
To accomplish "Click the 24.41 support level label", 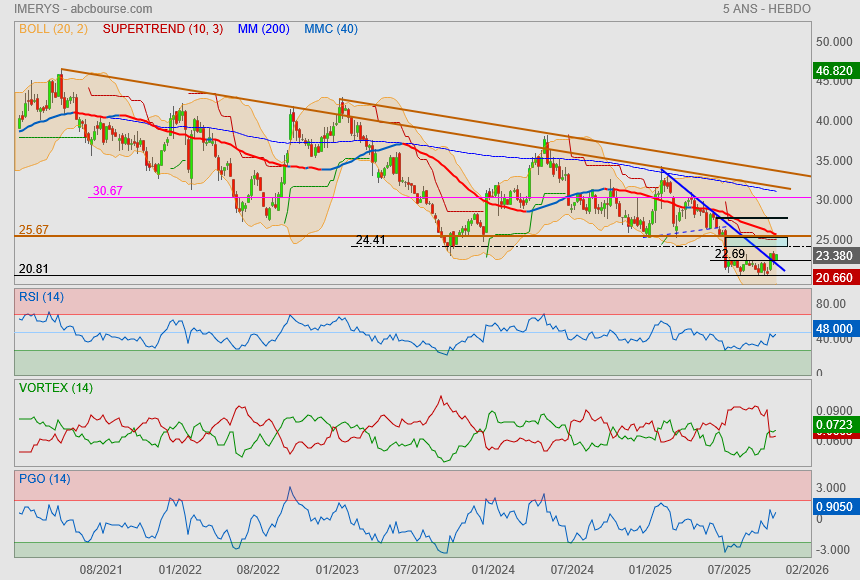I will (x=370, y=240).
